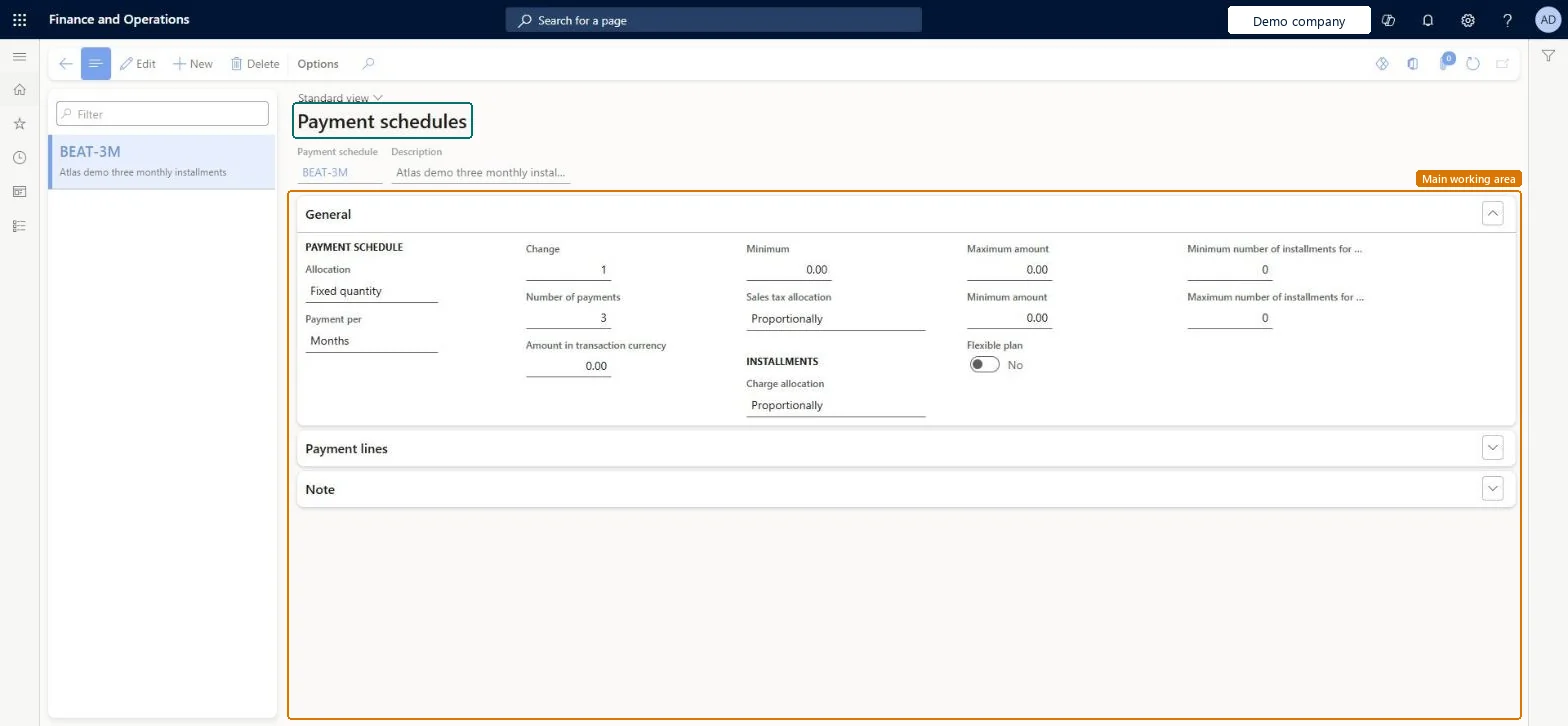This screenshot has width=1568, height=726.
Task: Expand the Note section
Action: tap(1493, 489)
